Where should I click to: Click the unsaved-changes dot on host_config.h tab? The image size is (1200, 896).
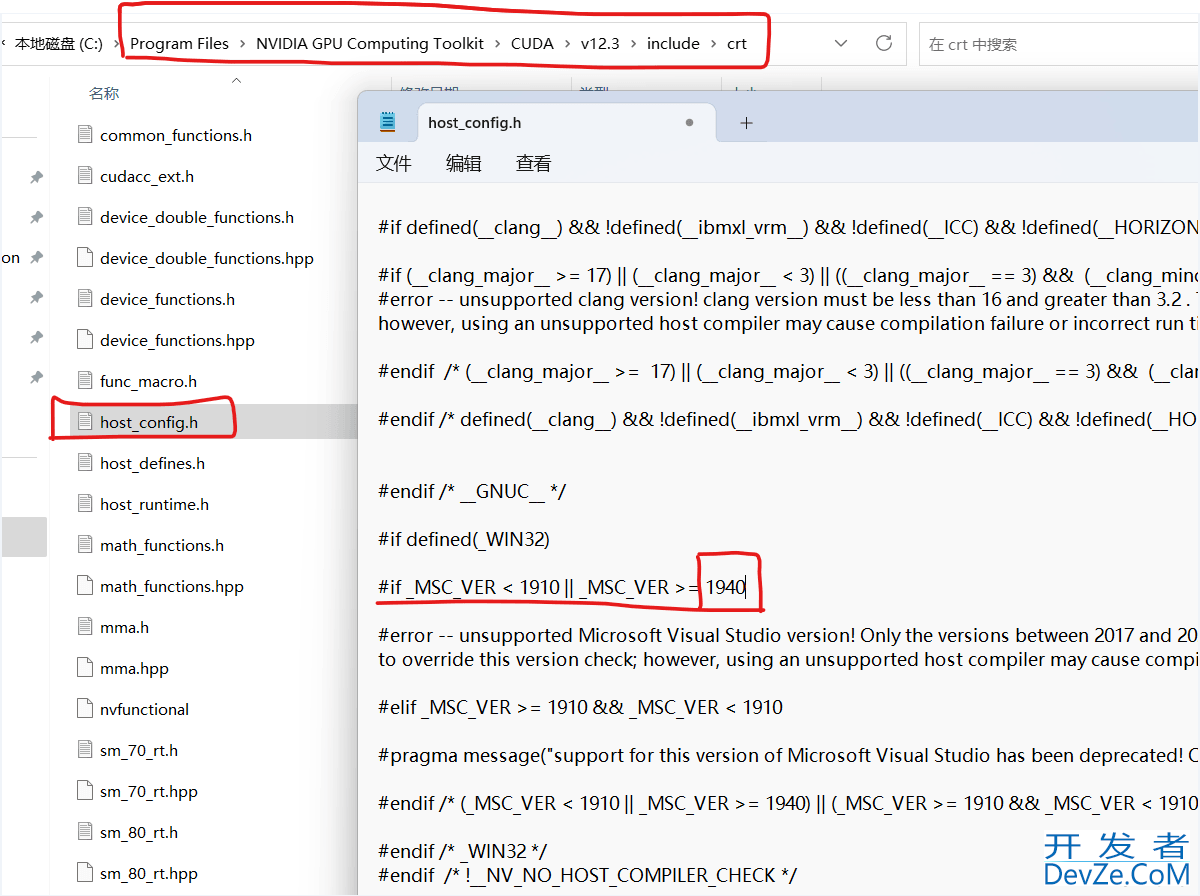pyautogui.click(x=689, y=123)
